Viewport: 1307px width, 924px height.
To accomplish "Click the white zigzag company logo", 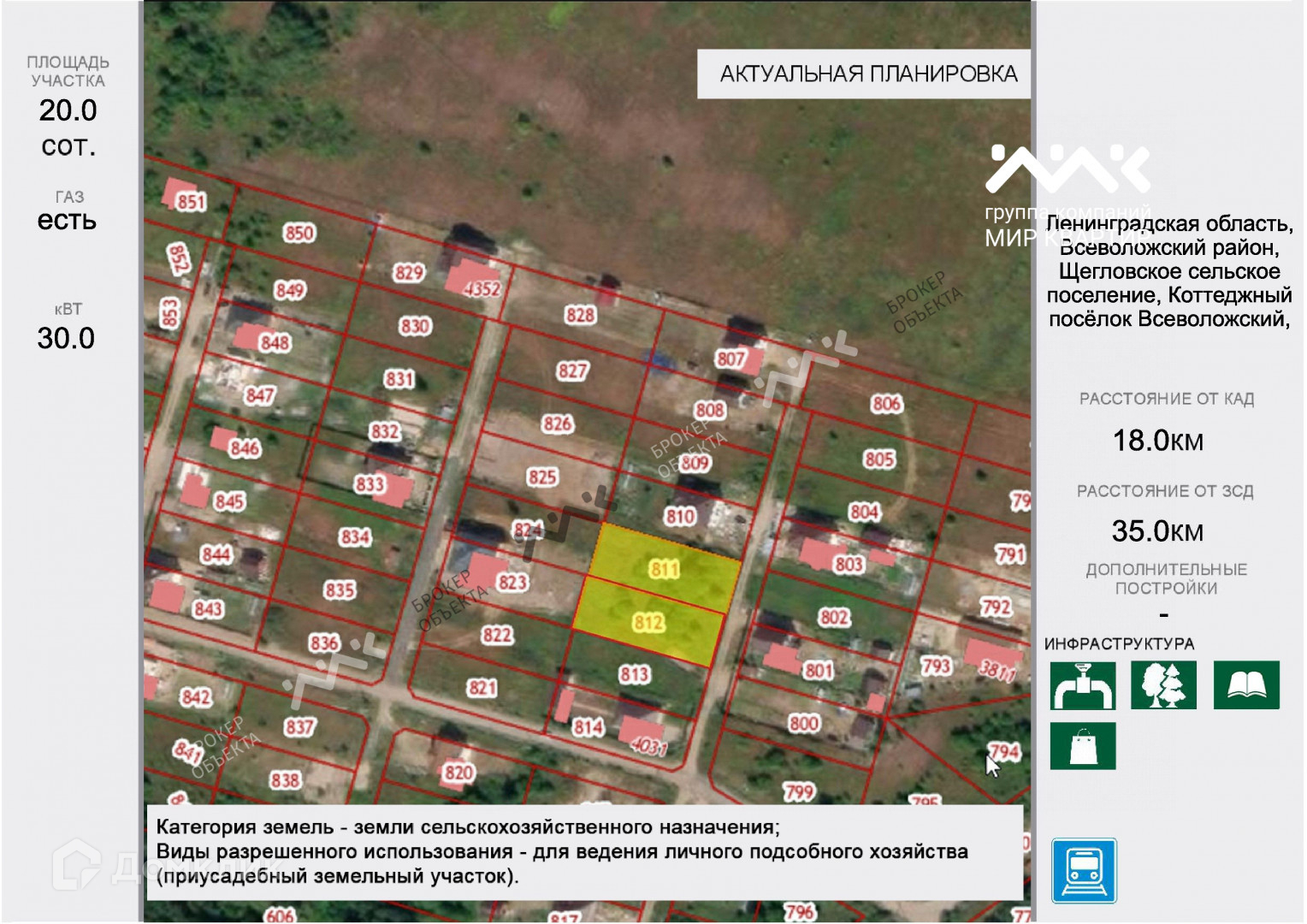I will 1067,169.
